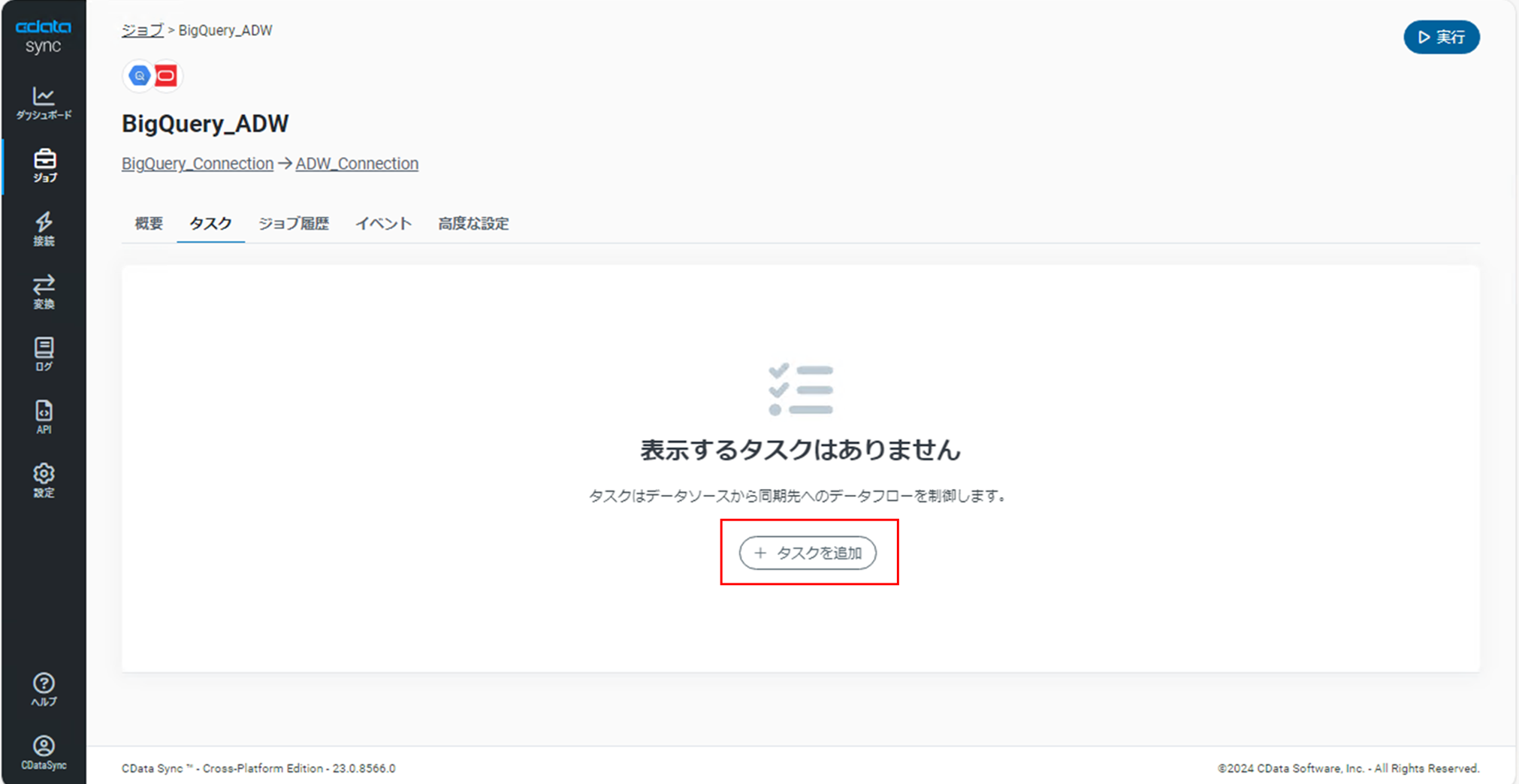The height and width of the screenshot is (784, 1519).
Task: Select the タスク tab
Action: coord(210,223)
